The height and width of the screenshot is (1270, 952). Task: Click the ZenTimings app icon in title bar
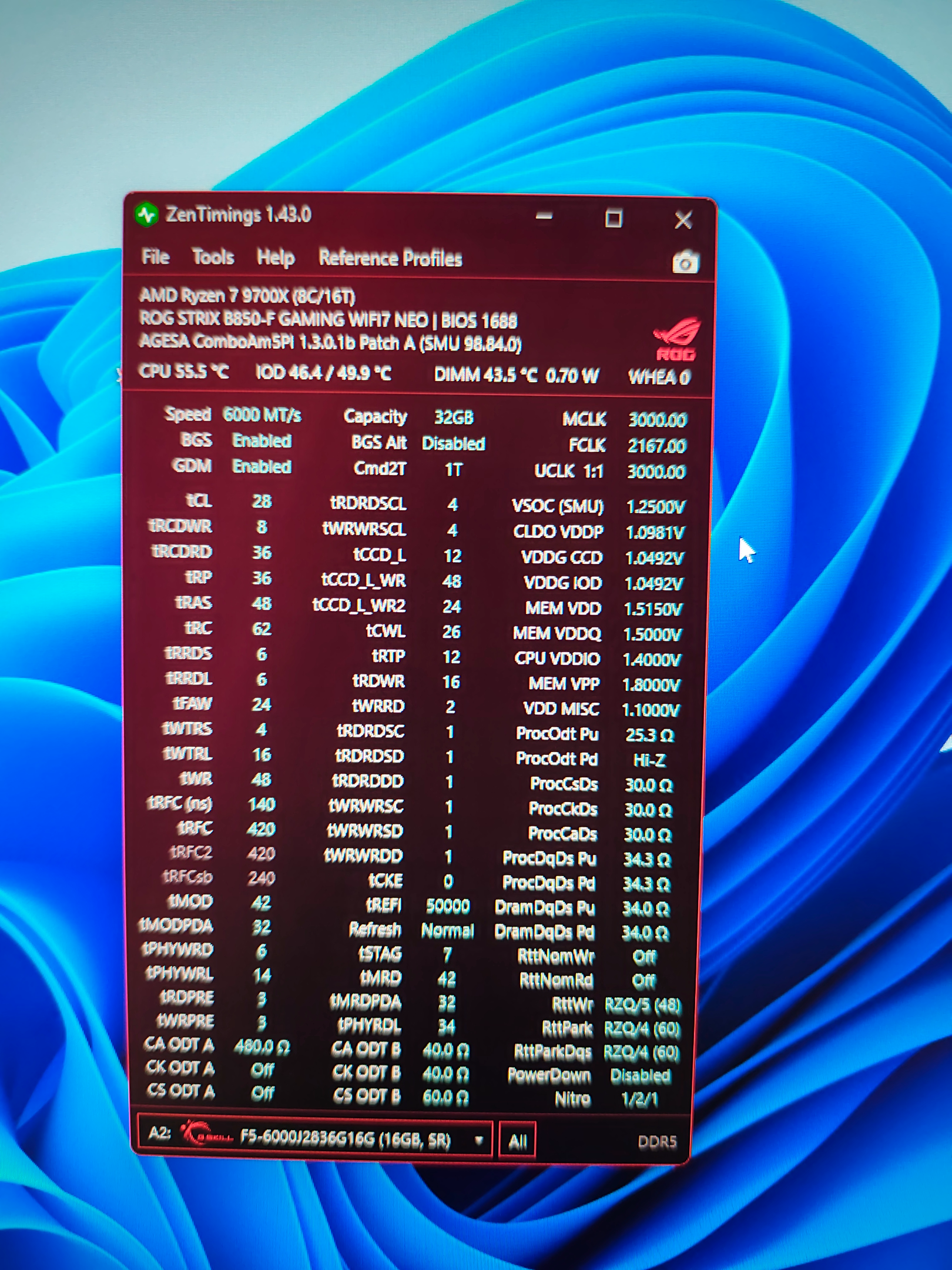point(147,214)
